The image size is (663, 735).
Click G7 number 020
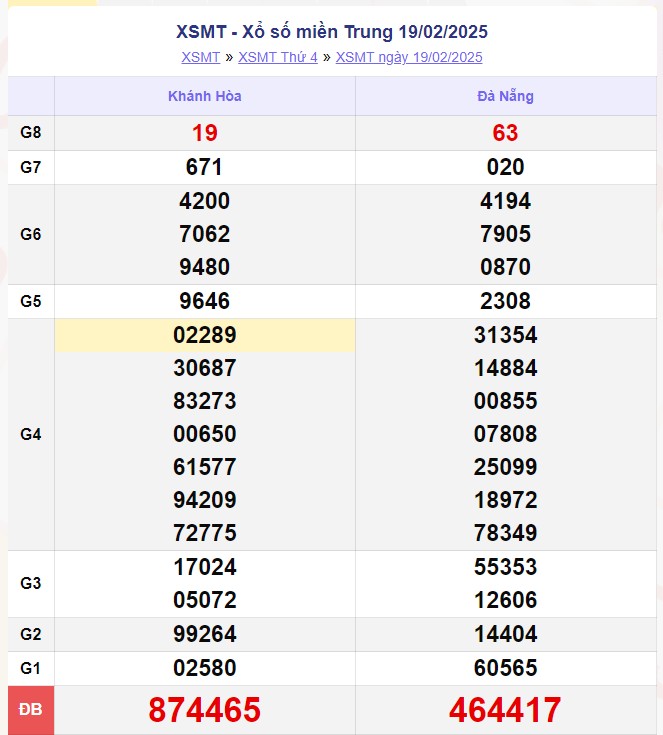505,167
